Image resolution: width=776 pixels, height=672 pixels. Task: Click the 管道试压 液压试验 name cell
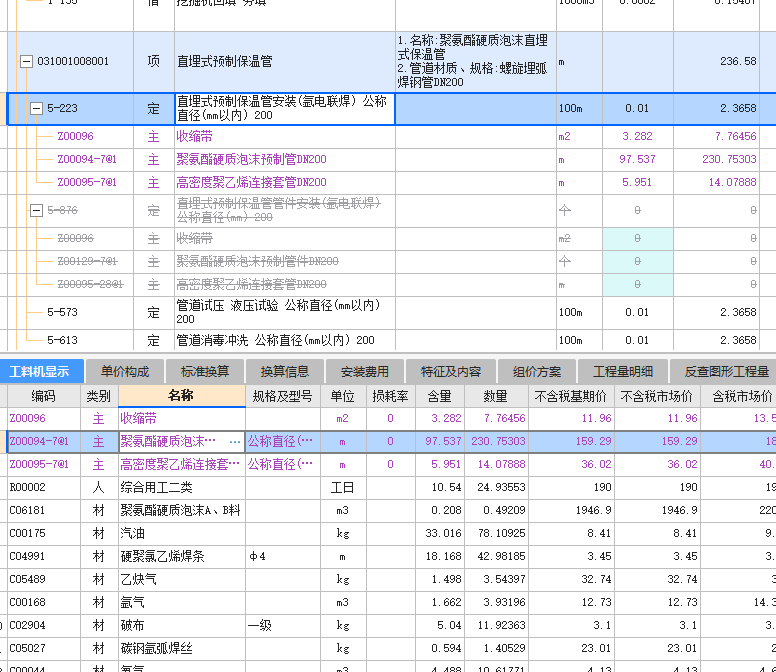pyautogui.click(x=285, y=312)
